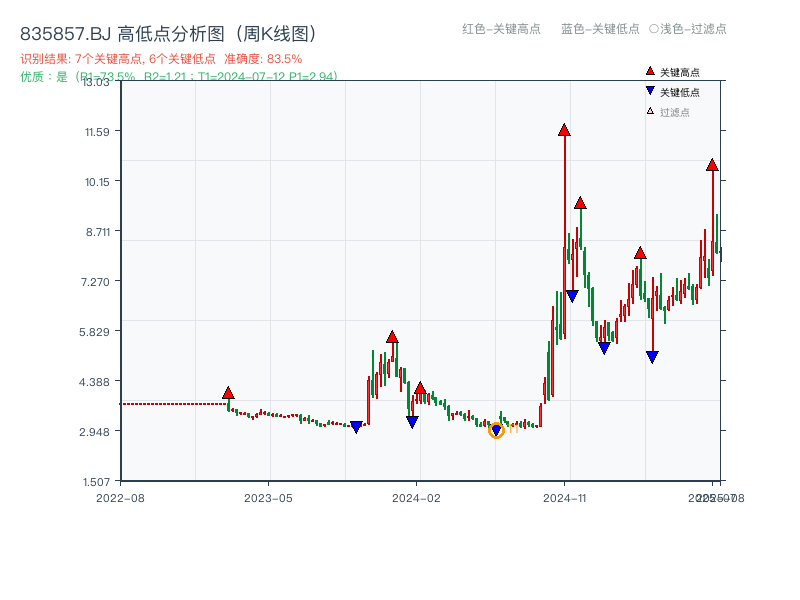The height and width of the screenshot is (600, 800).
Task: Click the blue triangle icon in the 关键低点 legend
Action: pyautogui.click(x=650, y=91)
